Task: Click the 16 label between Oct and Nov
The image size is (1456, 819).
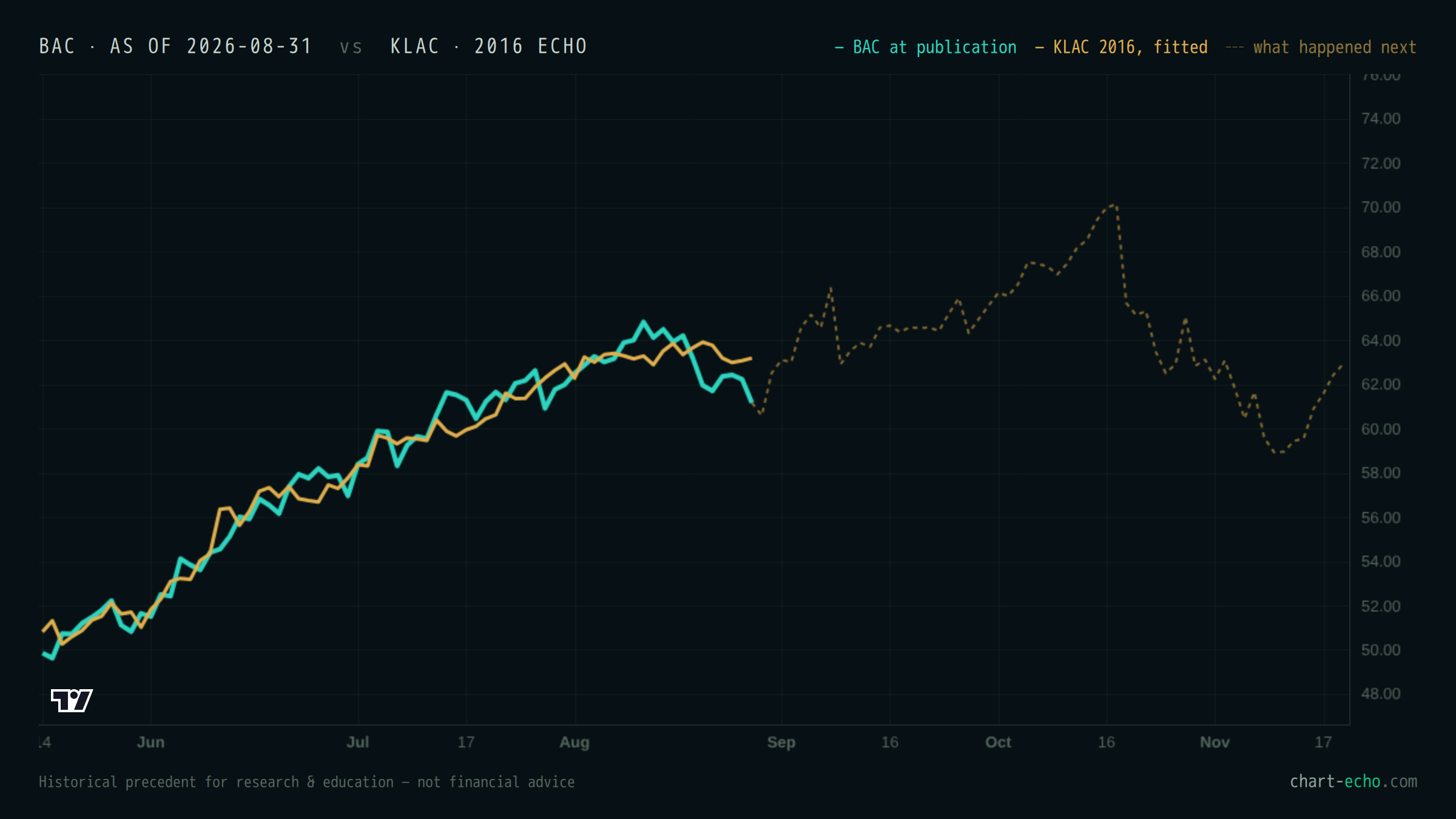Action: pos(1107,743)
